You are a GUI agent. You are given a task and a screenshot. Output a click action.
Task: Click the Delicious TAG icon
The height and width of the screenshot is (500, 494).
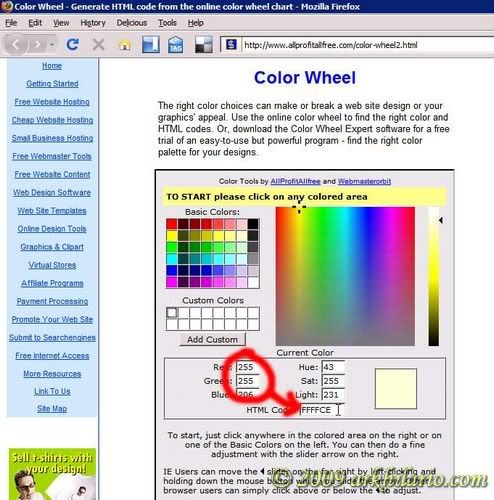[x=176, y=45]
